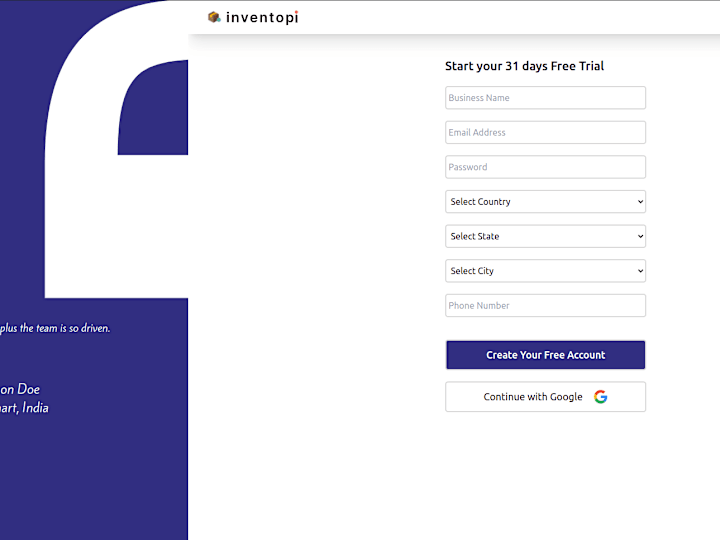The height and width of the screenshot is (540, 720).
Task: Click the 31 days Free Trial heading
Action: click(524, 66)
